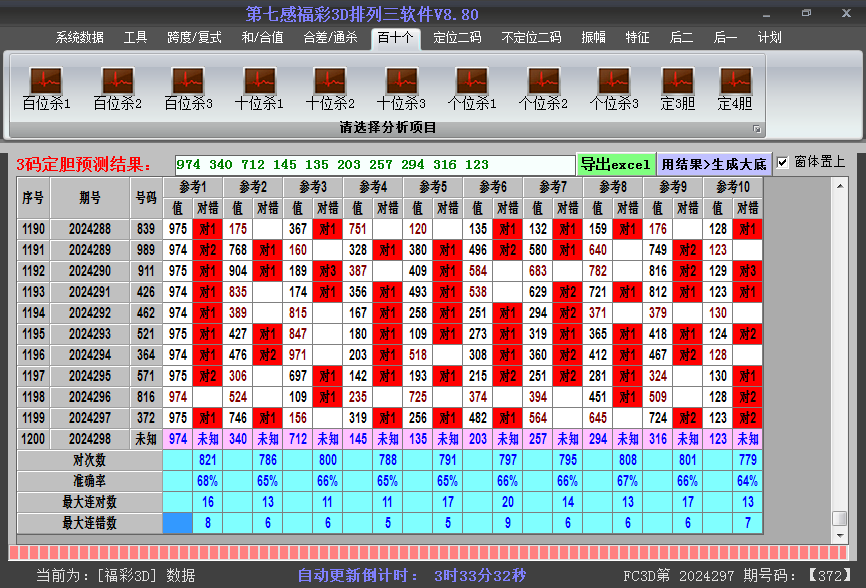Click the 用结果>生成大底 button

[714, 165]
